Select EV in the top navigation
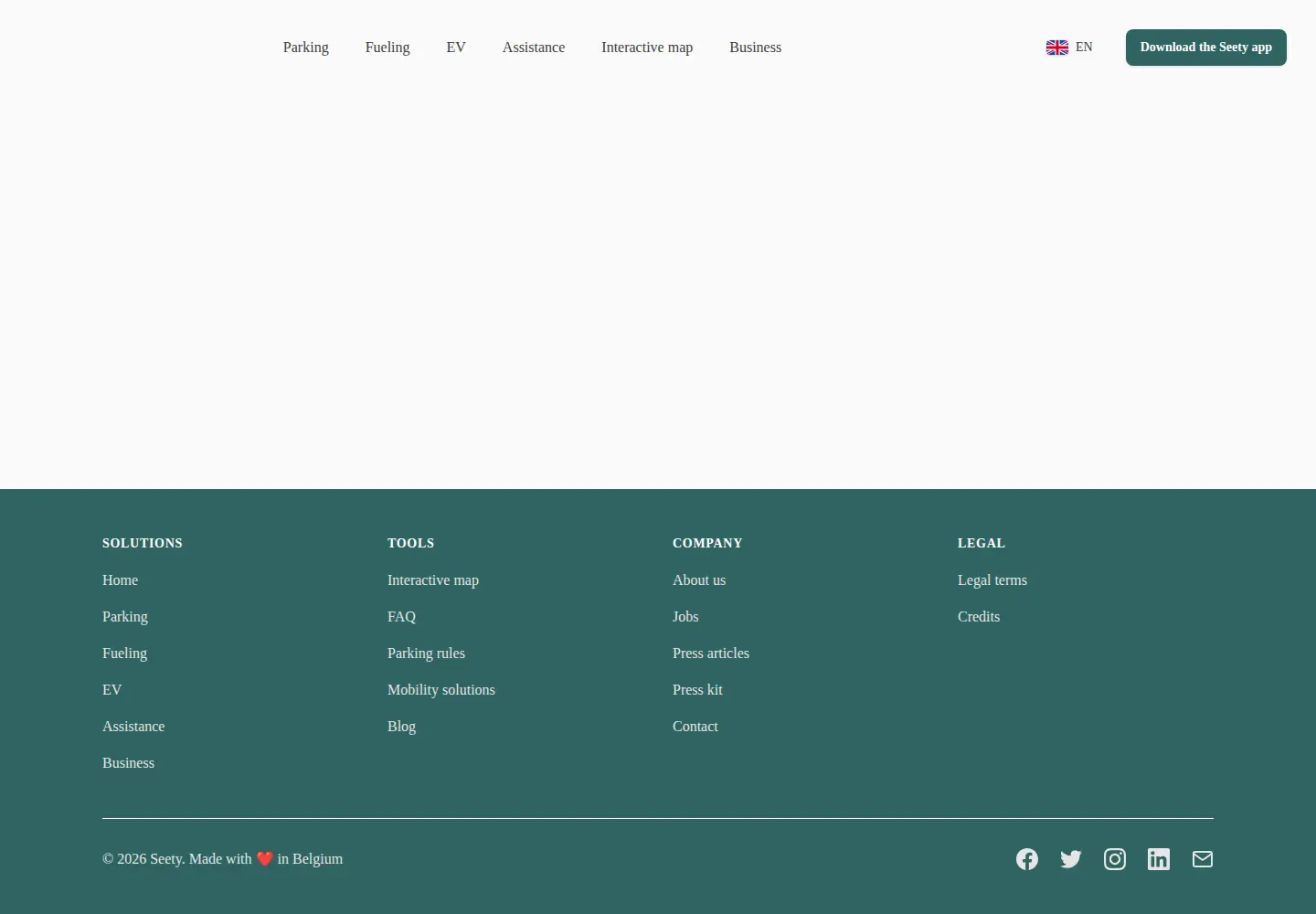The width and height of the screenshot is (1316, 914). (456, 48)
